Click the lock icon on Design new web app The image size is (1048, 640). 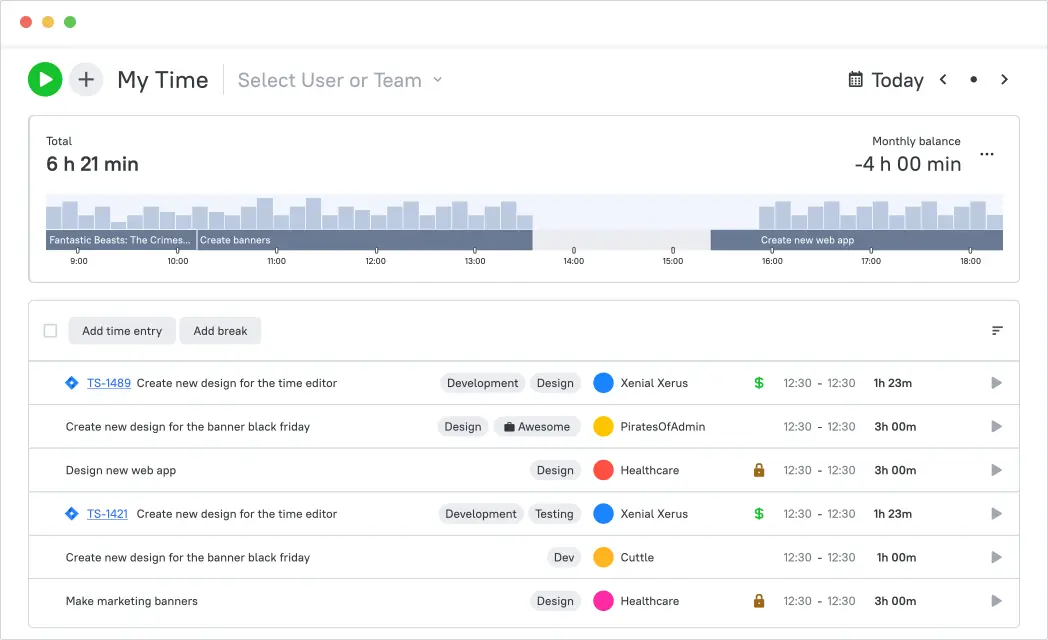click(x=758, y=470)
